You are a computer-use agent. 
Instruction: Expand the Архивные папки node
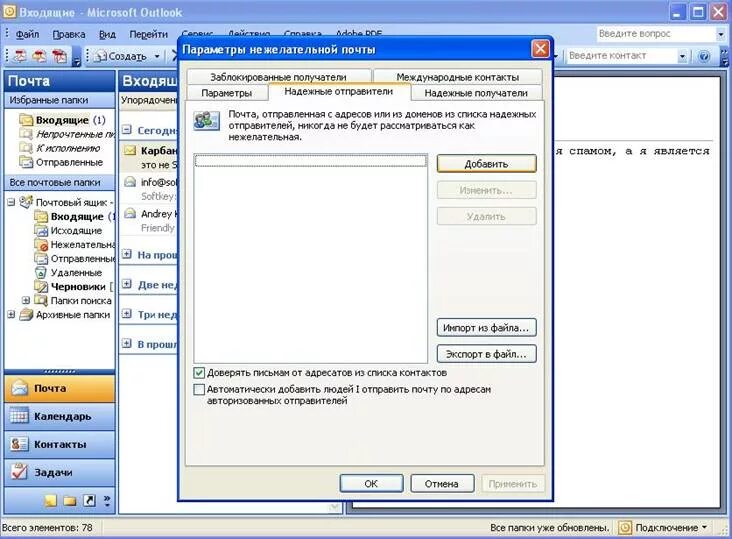click(x=11, y=315)
